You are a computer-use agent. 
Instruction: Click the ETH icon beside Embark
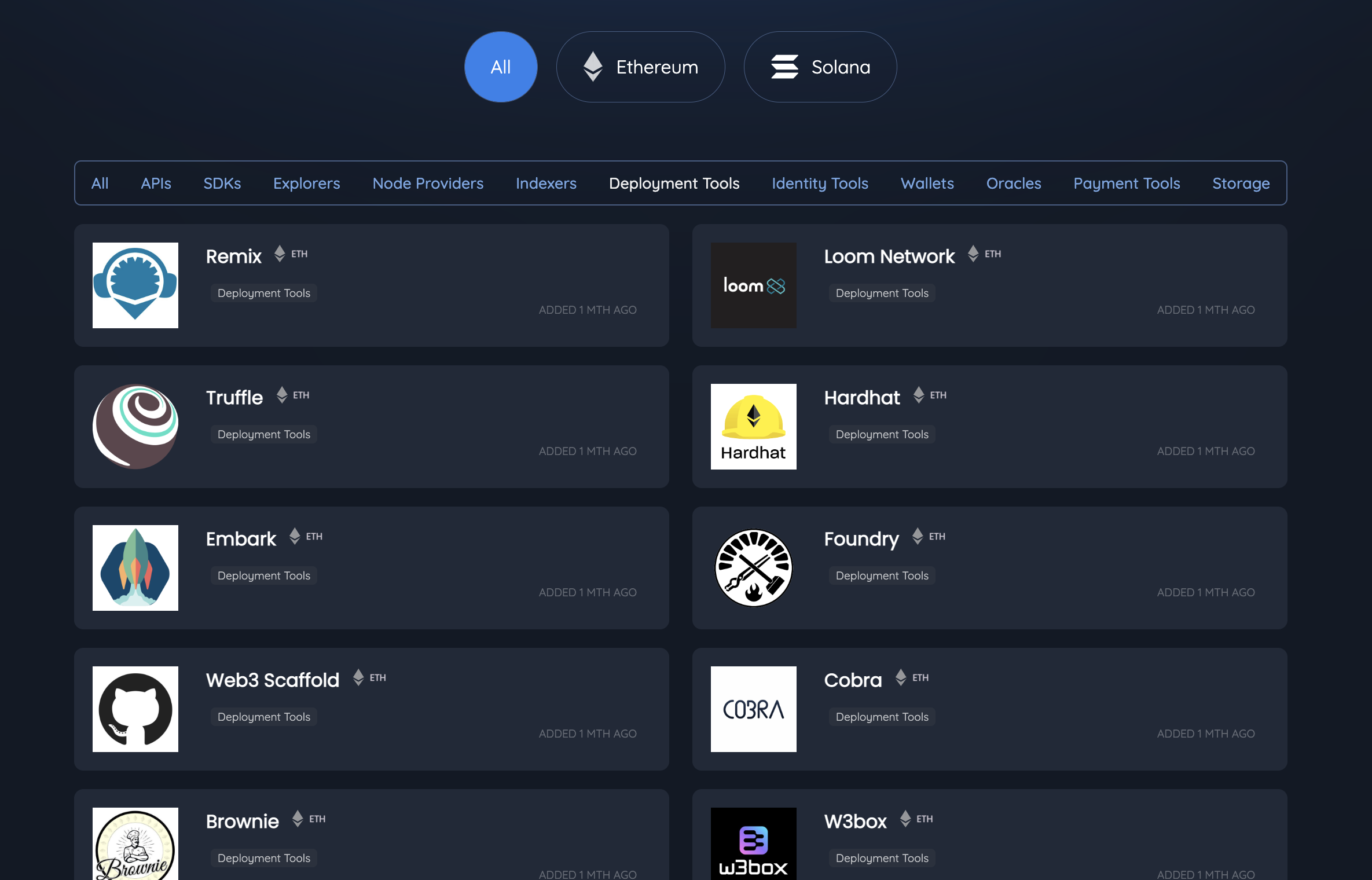[x=295, y=536]
